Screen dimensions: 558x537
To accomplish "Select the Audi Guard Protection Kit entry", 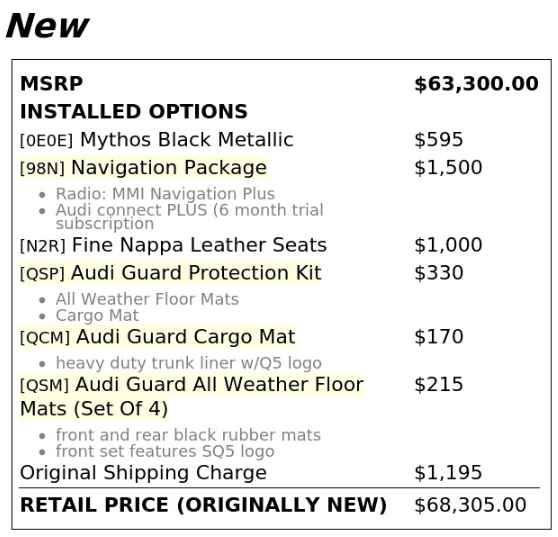I will pyautogui.click(x=170, y=273).
